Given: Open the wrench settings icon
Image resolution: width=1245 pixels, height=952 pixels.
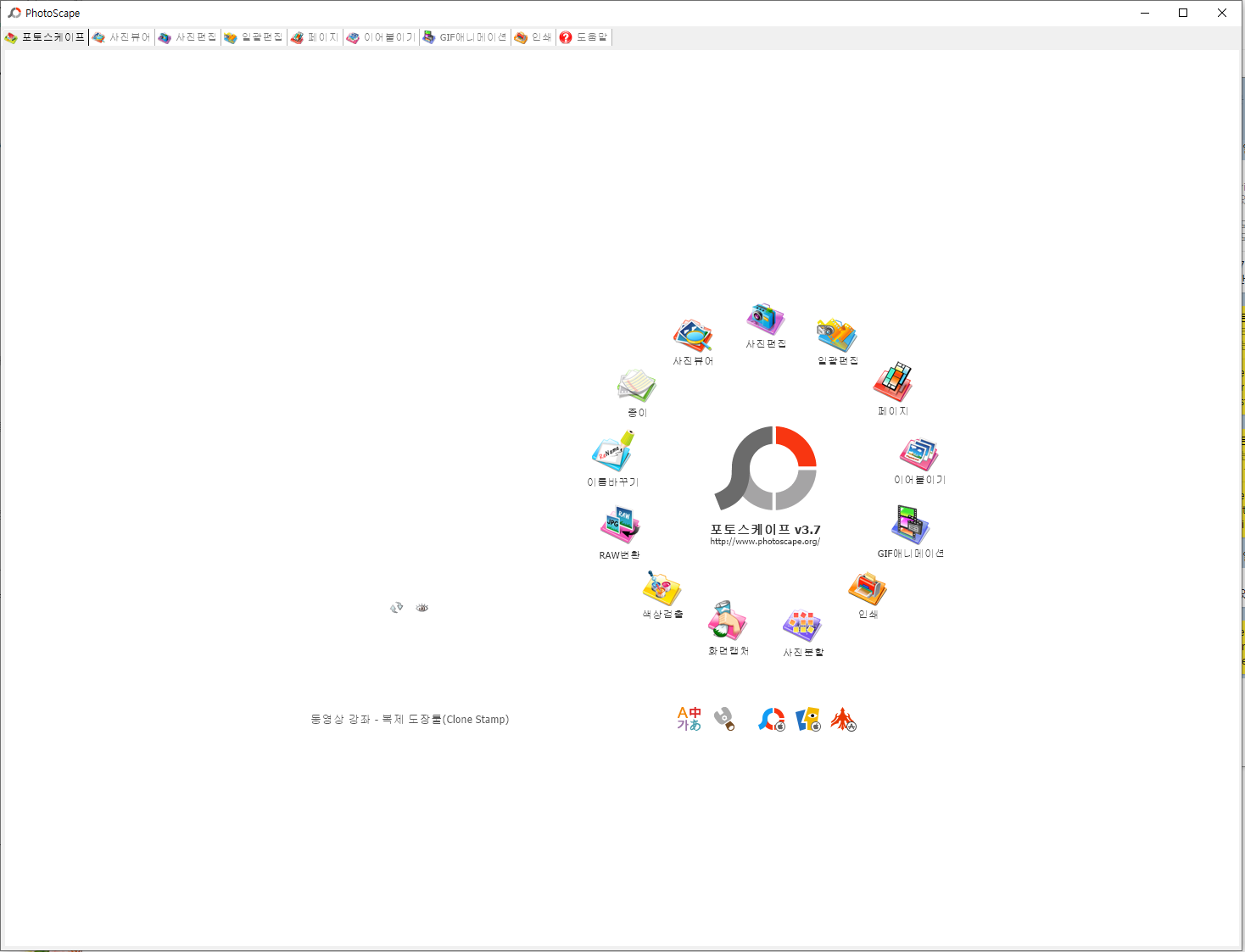Looking at the screenshot, I should (x=723, y=719).
